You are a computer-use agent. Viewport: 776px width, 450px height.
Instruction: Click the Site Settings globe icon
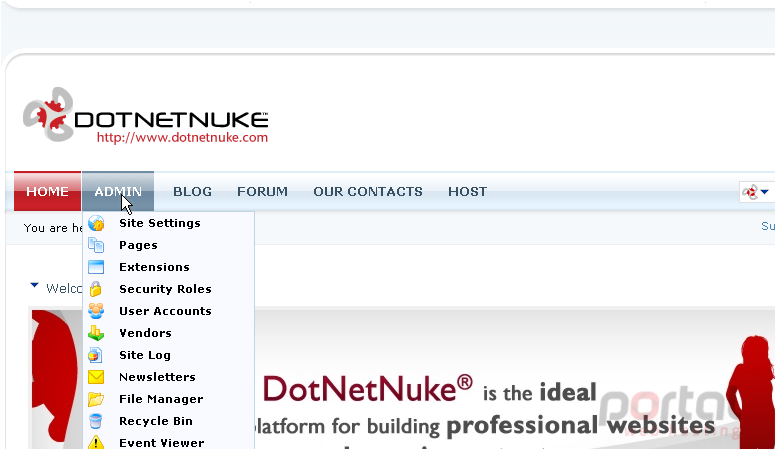tap(96, 223)
